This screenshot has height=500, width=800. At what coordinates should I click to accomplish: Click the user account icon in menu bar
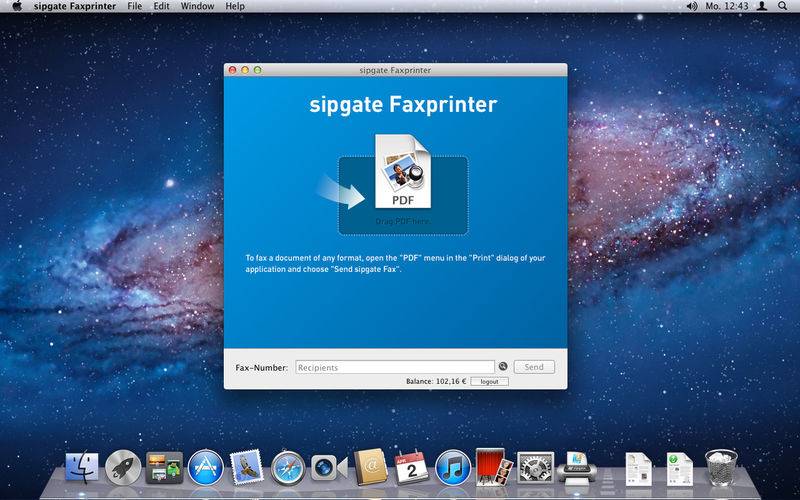[762, 6]
